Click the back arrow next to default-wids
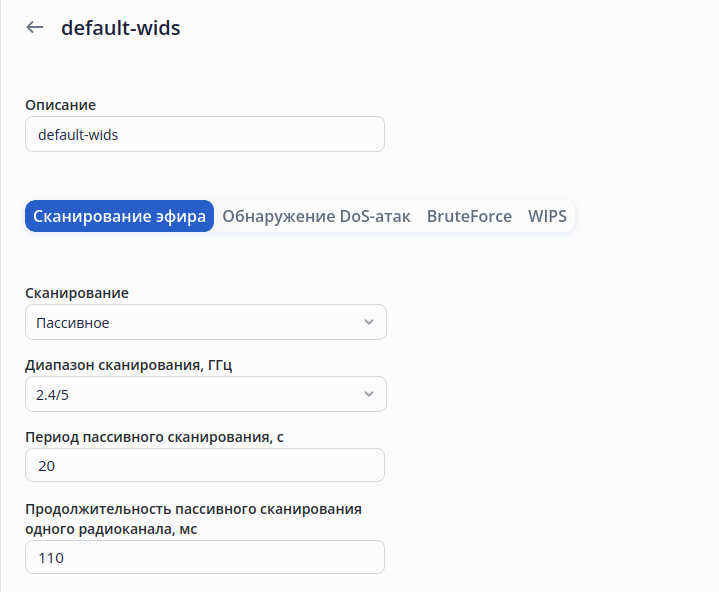The height and width of the screenshot is (592, 719). (x=35, y=28)
